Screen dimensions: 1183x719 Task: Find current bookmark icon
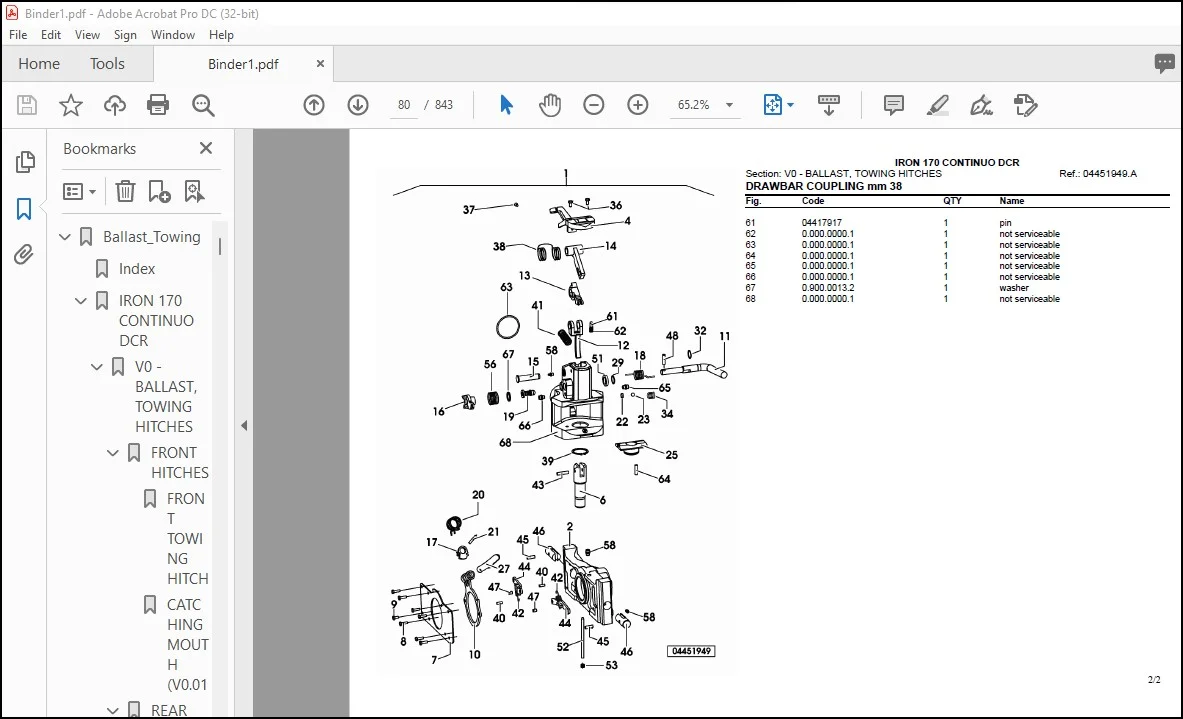[x=194, y=192]
